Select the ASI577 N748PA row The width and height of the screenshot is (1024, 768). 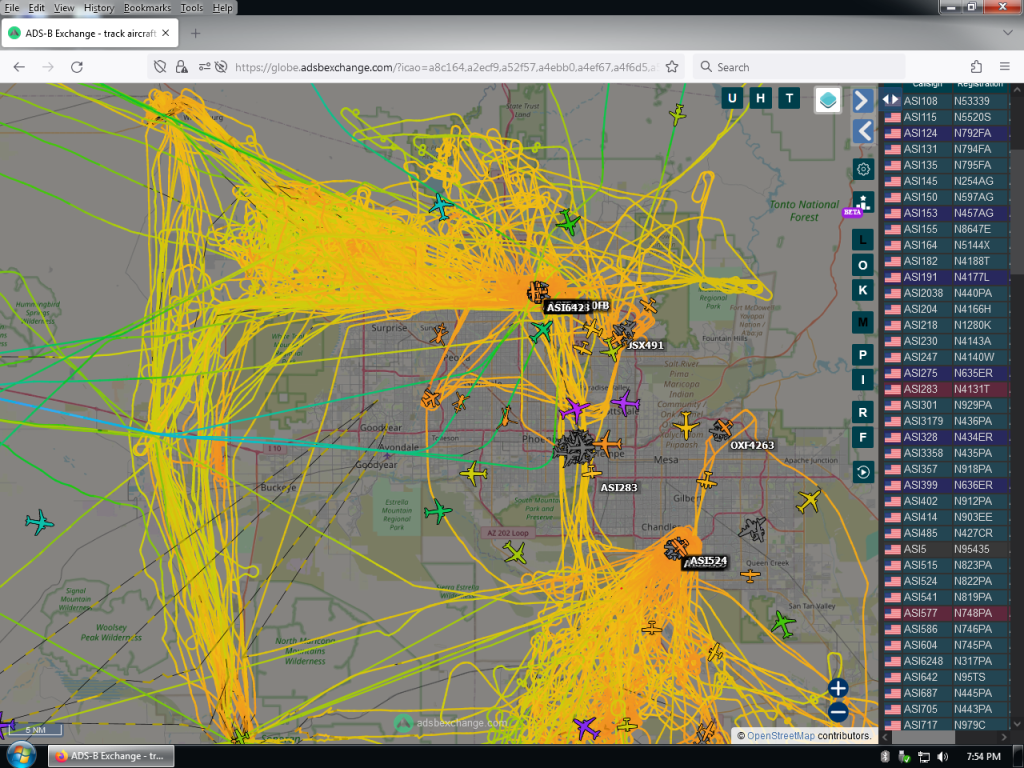(x=946, y=613)
